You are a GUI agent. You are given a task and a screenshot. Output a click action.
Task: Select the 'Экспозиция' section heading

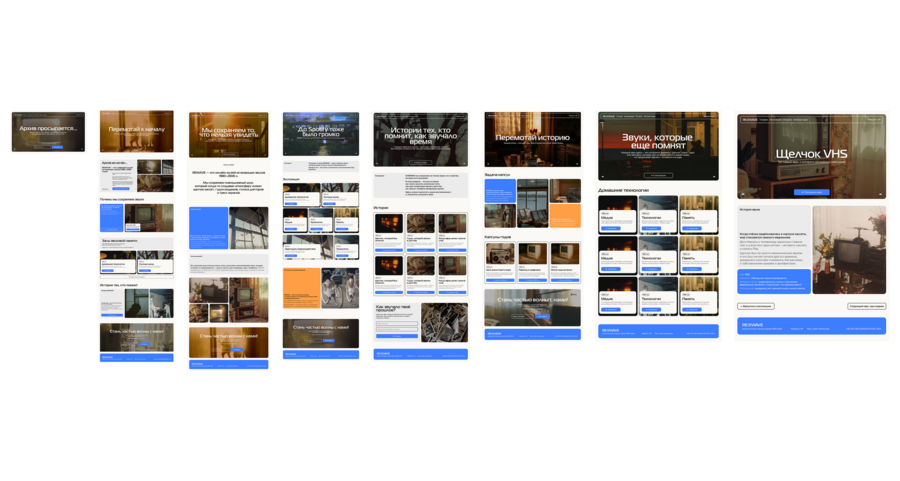tap(291, 179)
